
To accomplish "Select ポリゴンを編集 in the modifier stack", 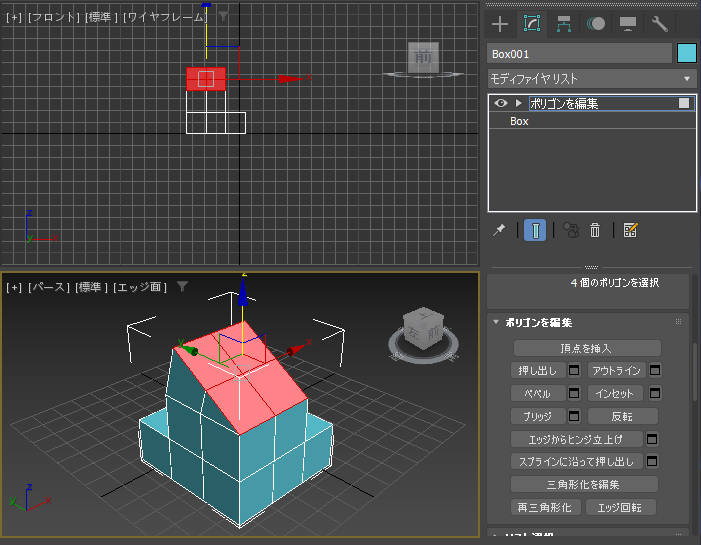I will click(x=564, y=104).
